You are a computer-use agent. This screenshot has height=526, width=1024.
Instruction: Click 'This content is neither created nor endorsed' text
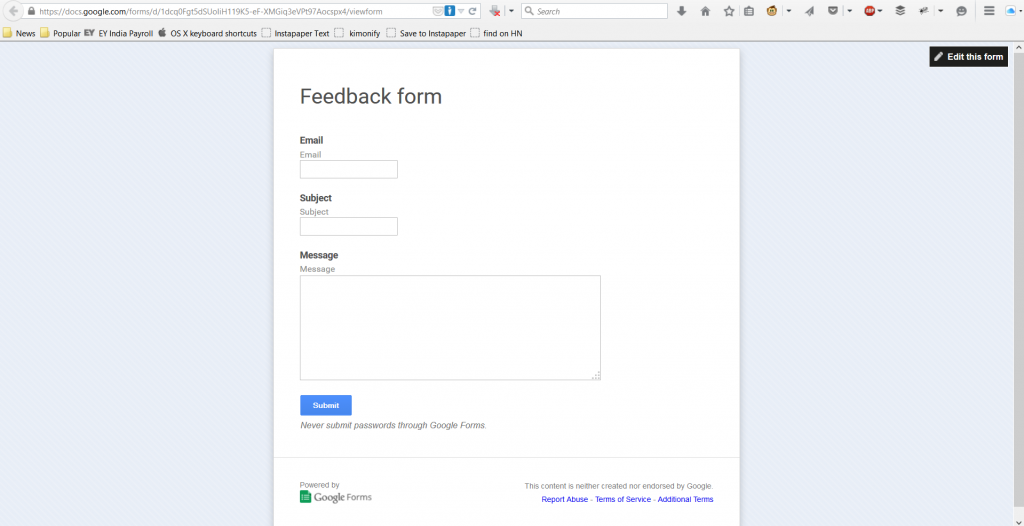click(618, 486)
